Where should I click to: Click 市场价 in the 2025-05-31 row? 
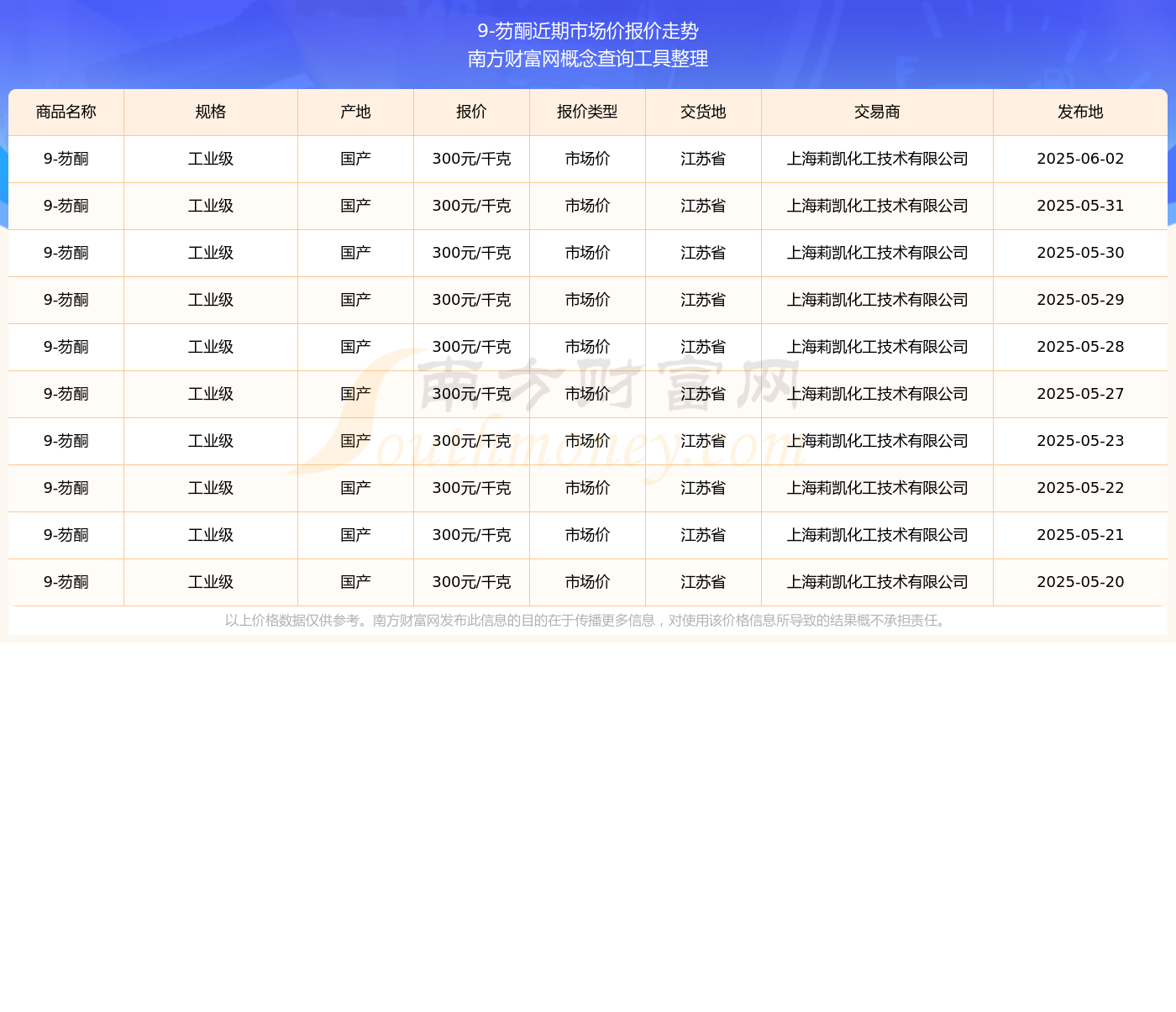pos(587,206)
